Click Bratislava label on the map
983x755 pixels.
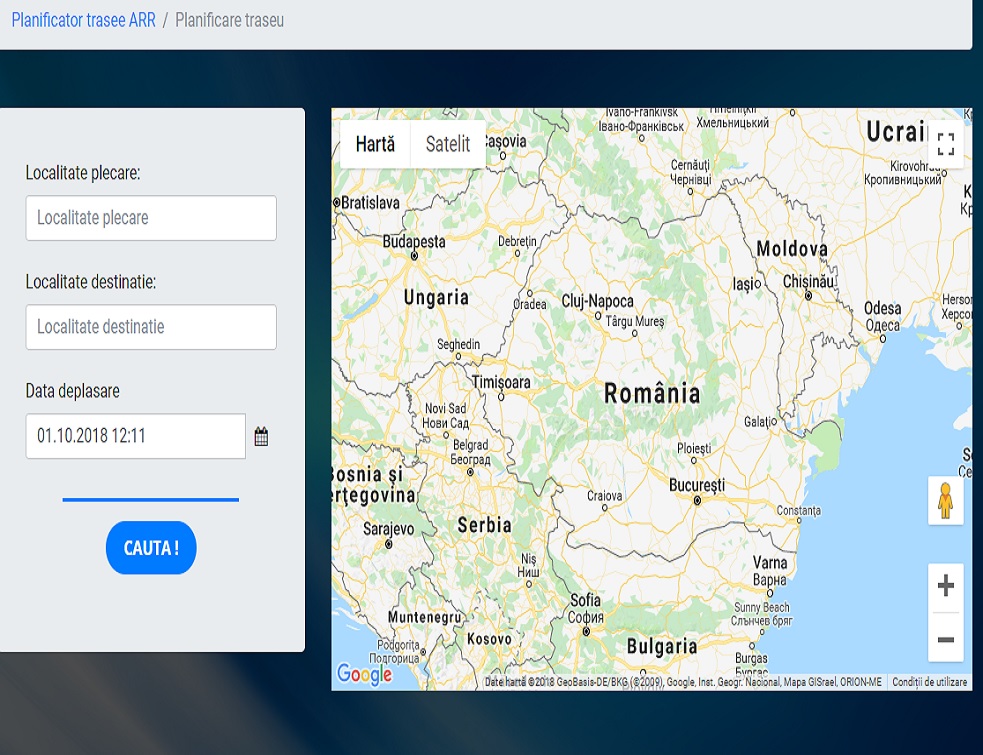tap(371, 203)
